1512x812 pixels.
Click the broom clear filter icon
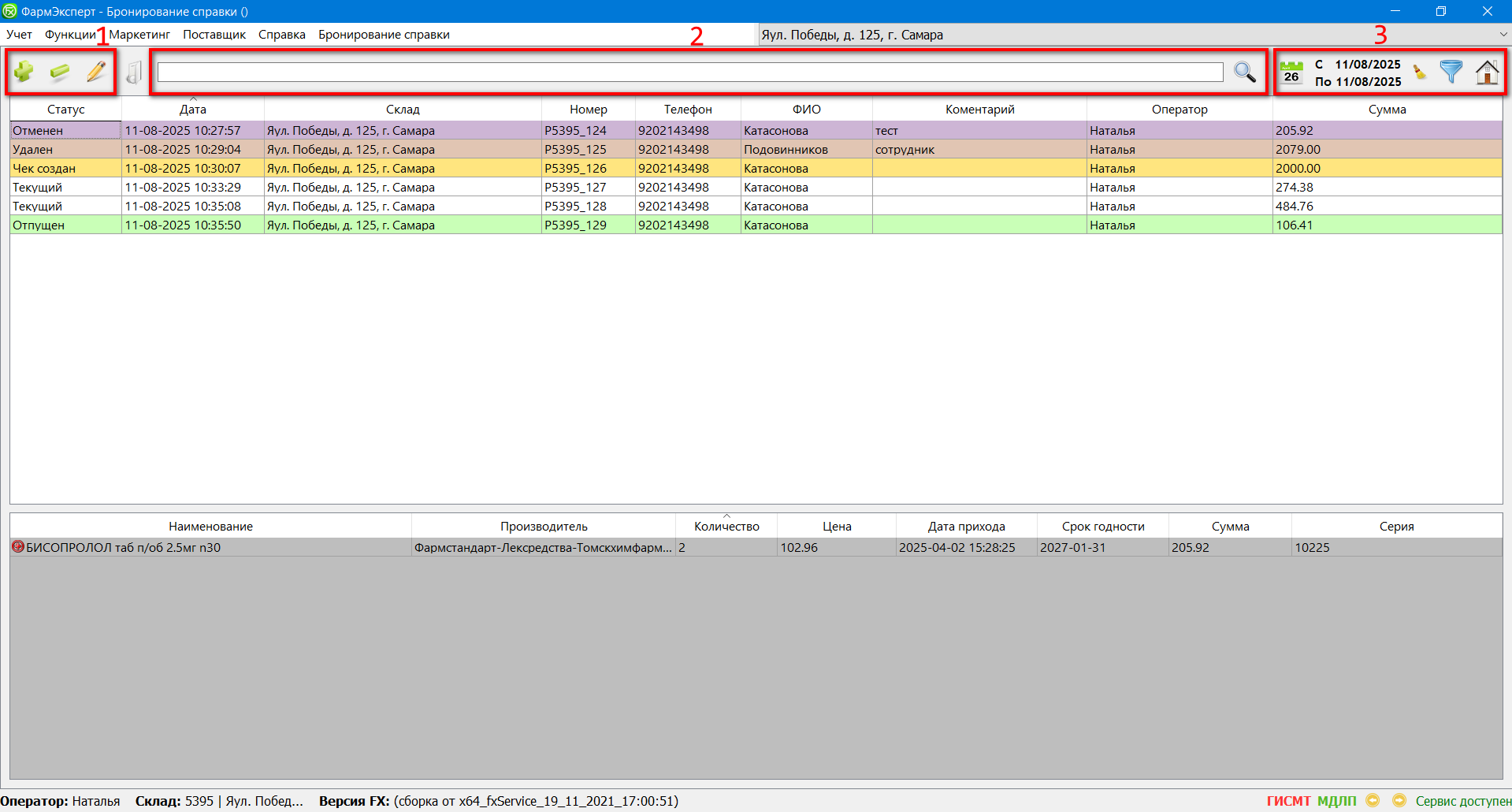(1420, 73)
